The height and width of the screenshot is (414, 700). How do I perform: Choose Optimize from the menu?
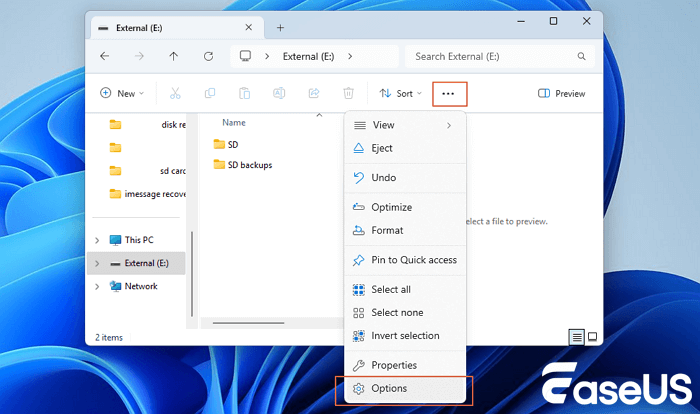(x=405, y=207)
